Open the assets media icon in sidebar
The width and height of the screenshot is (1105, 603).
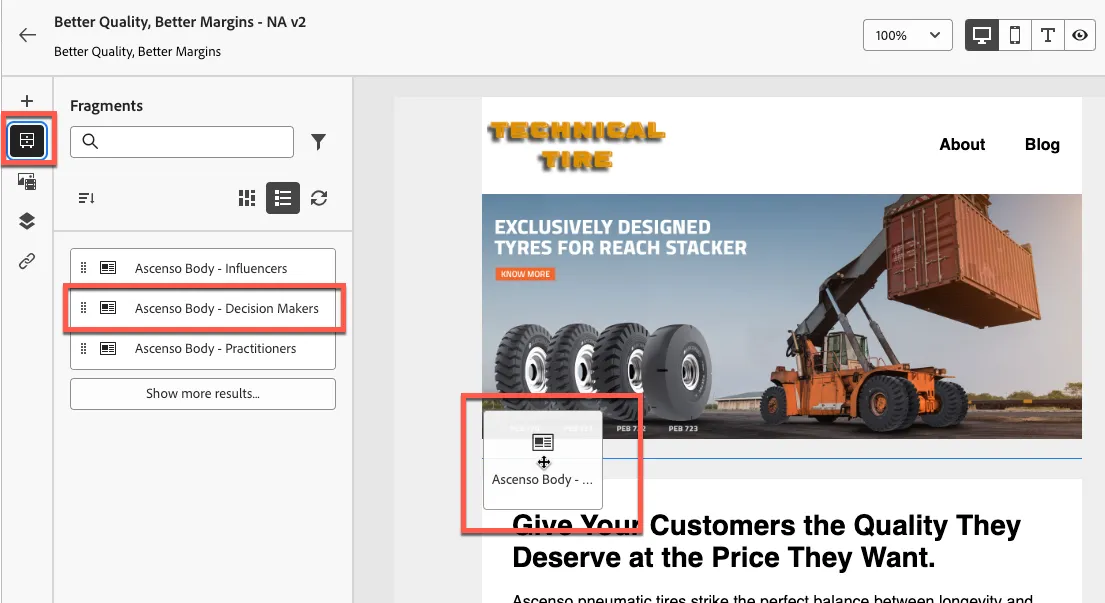pyautogui.click(x=27, y=182)
